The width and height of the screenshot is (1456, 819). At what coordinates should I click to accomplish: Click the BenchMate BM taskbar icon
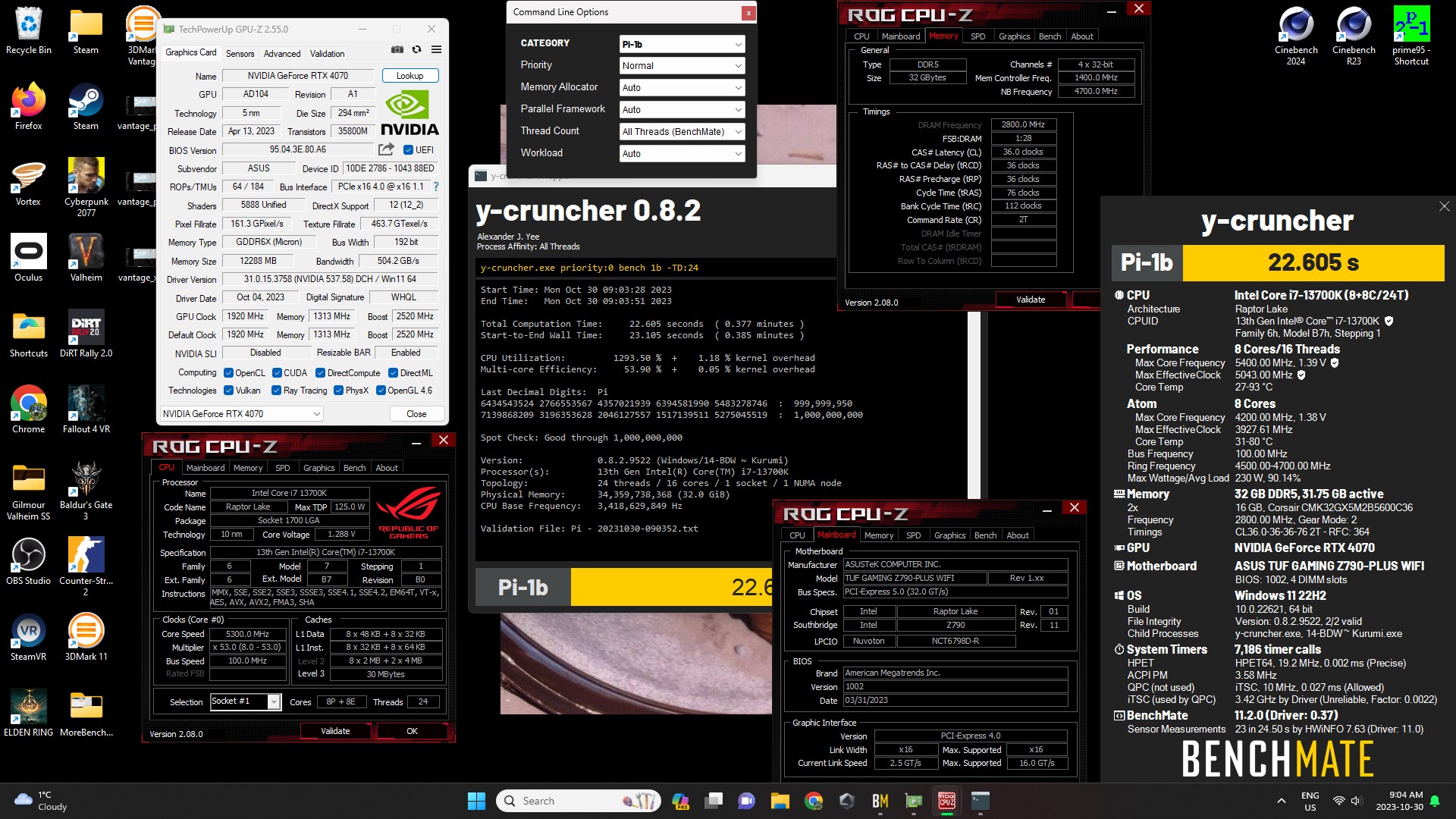point(880,801)
